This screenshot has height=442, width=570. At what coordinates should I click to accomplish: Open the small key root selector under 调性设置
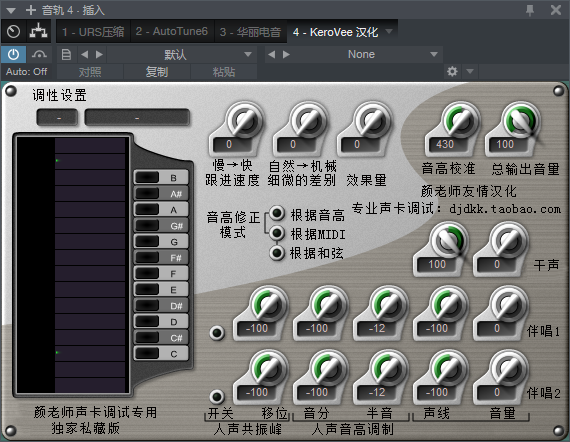click(x=57, y=117)
